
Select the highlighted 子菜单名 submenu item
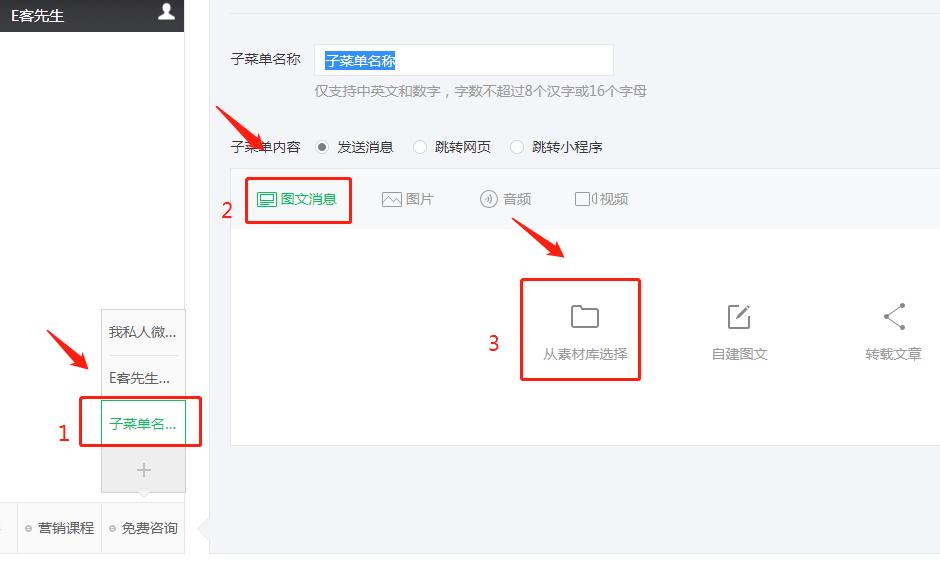[x=142, y=421]
